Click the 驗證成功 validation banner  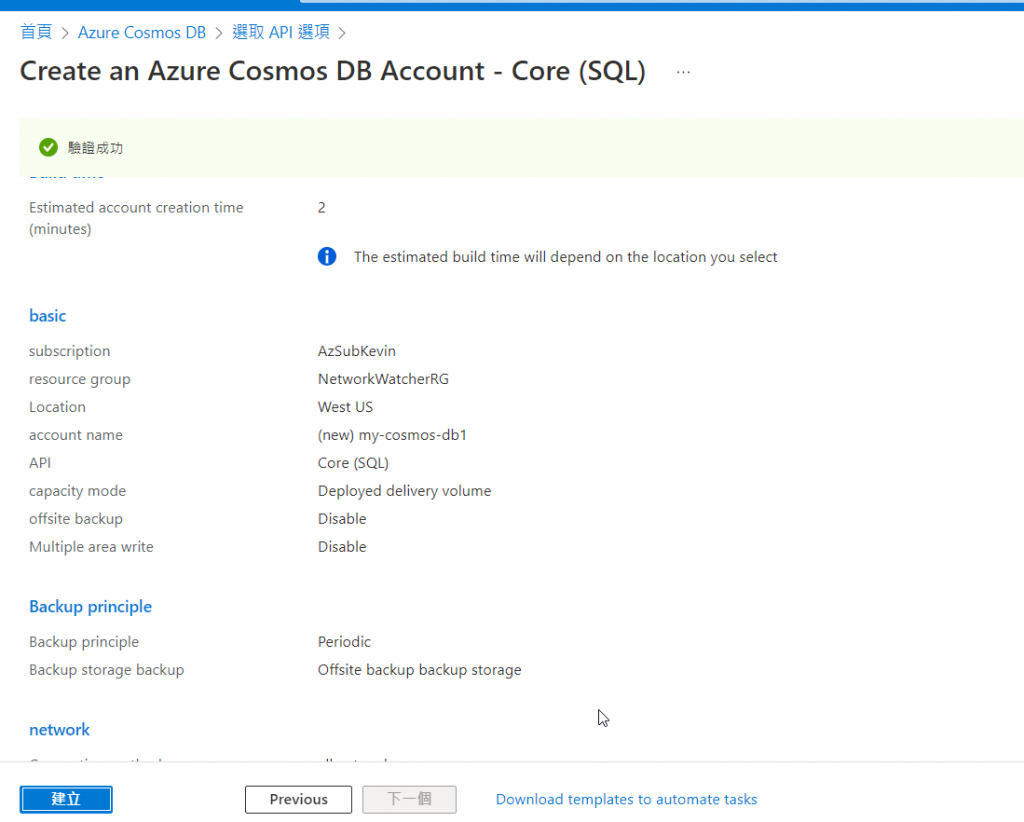coord(95,148)
